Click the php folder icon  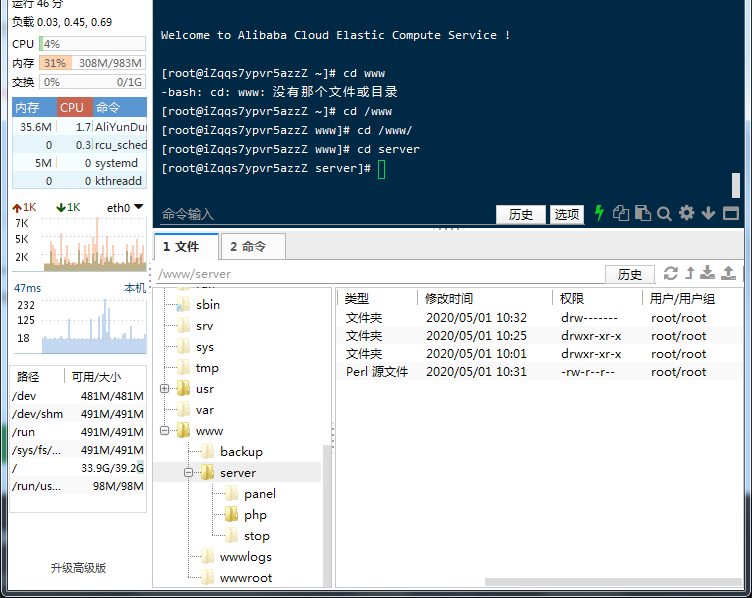click(x=231, y=515)
